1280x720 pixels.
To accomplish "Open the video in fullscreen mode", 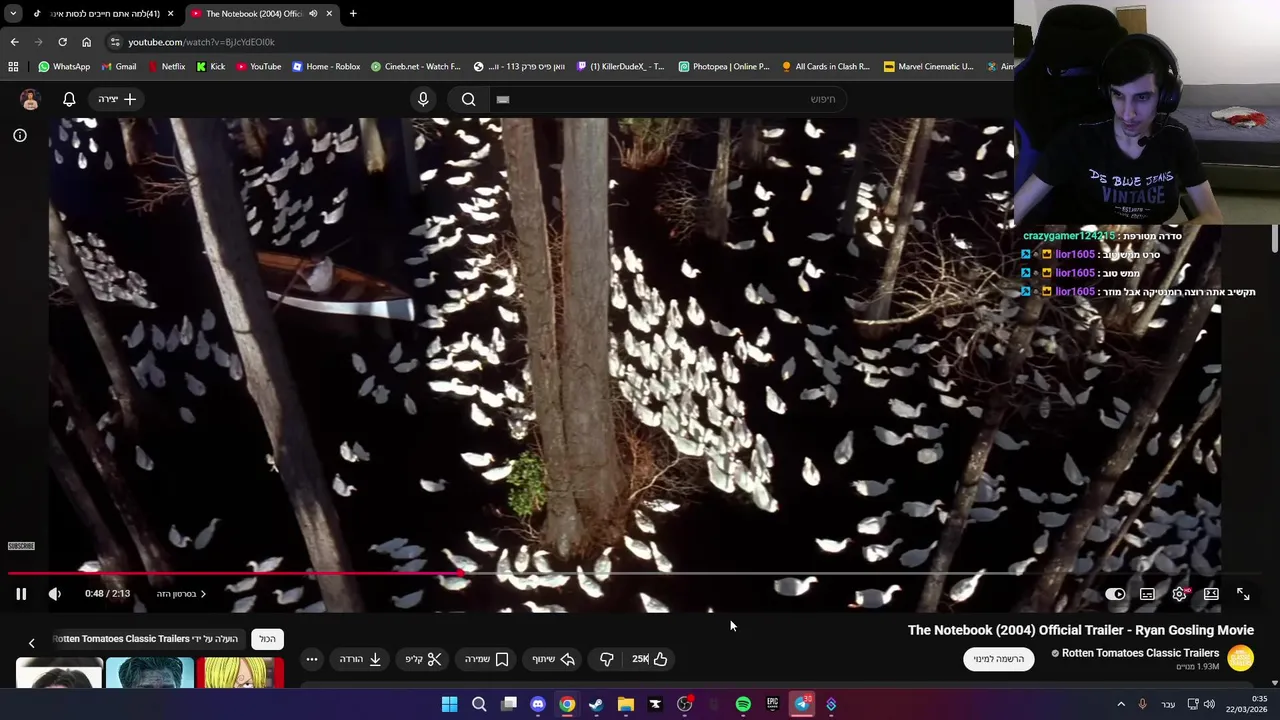I will click(x=1243, y=594).
